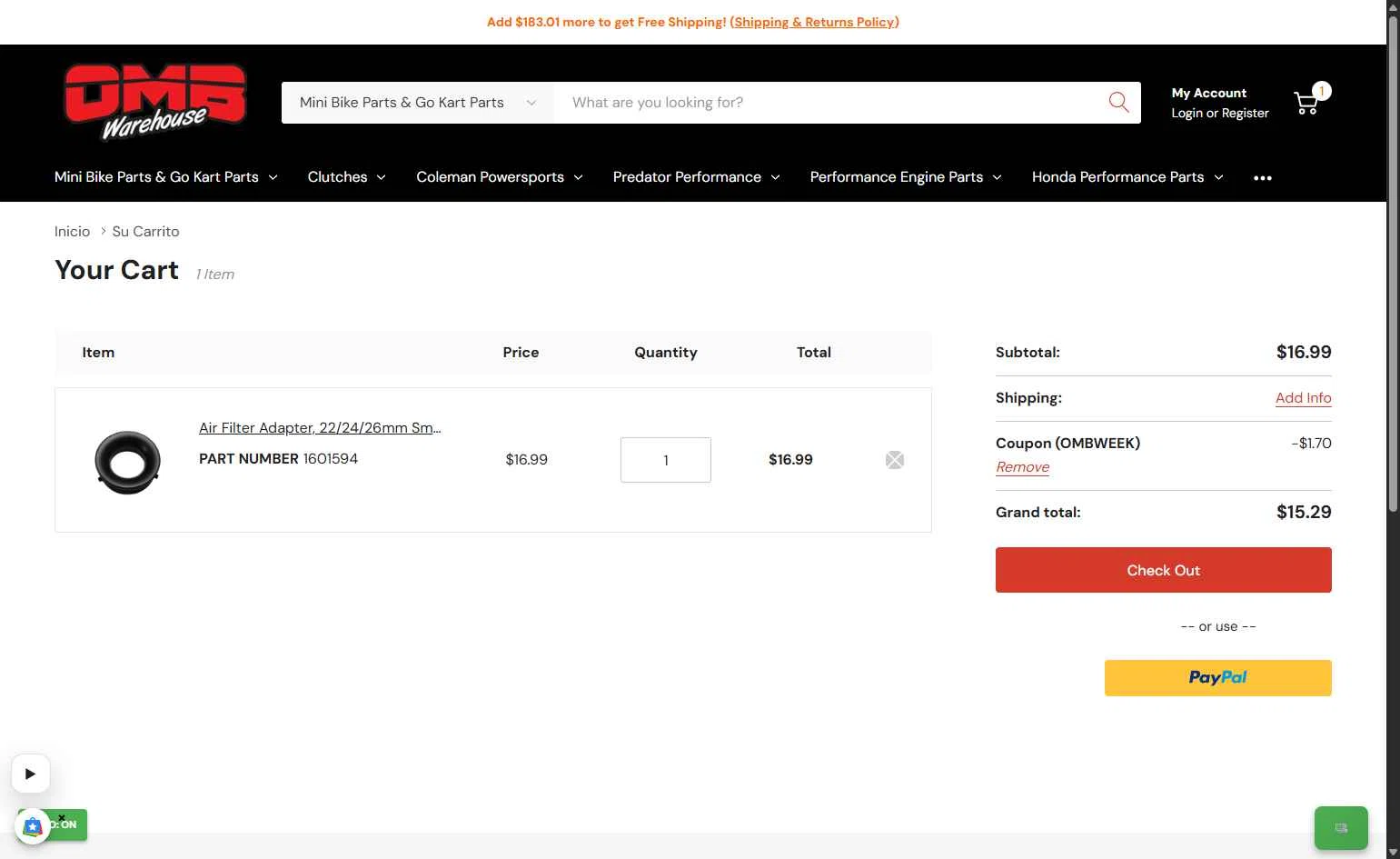
Task: Open the green chat widget
Action: click(x=1341, y=828)
